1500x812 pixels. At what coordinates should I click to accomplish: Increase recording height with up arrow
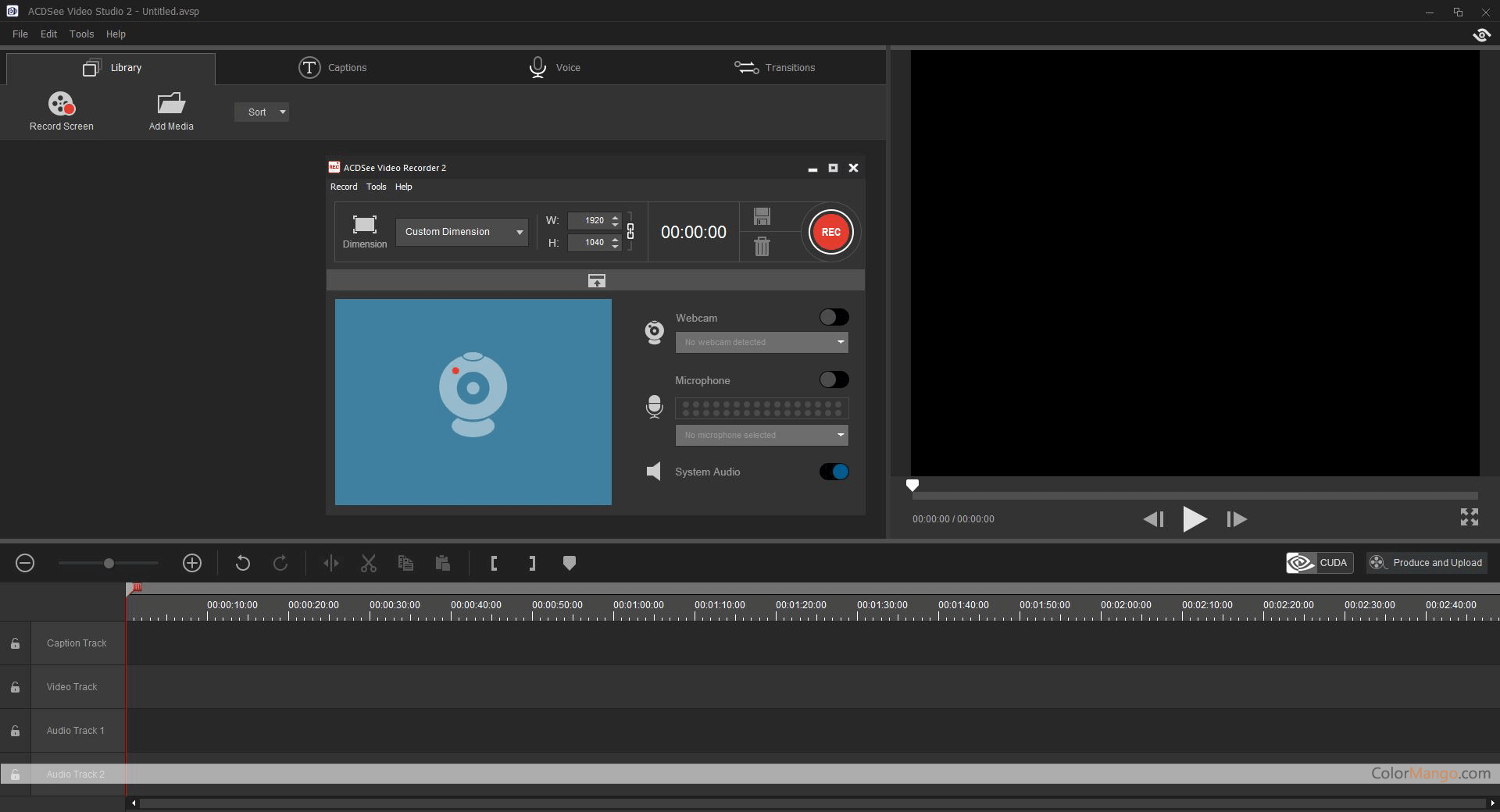[x=616, y=238]
